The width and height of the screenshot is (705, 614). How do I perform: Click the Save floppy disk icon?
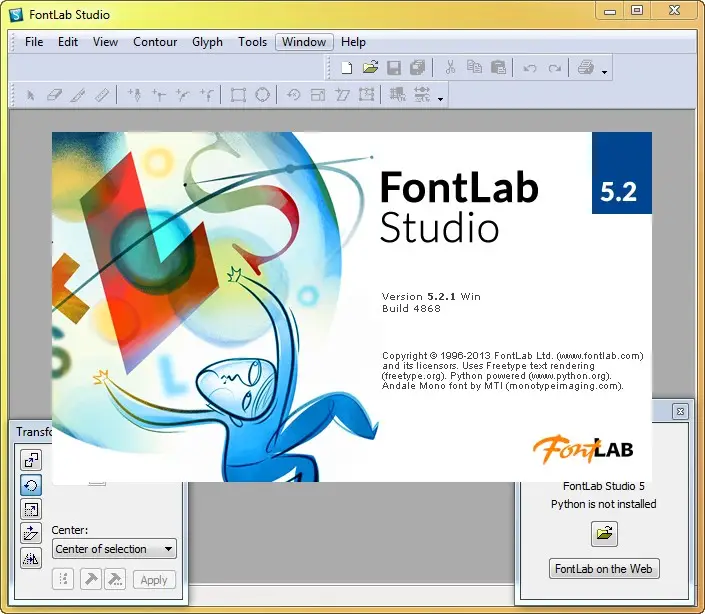[394, 68]
